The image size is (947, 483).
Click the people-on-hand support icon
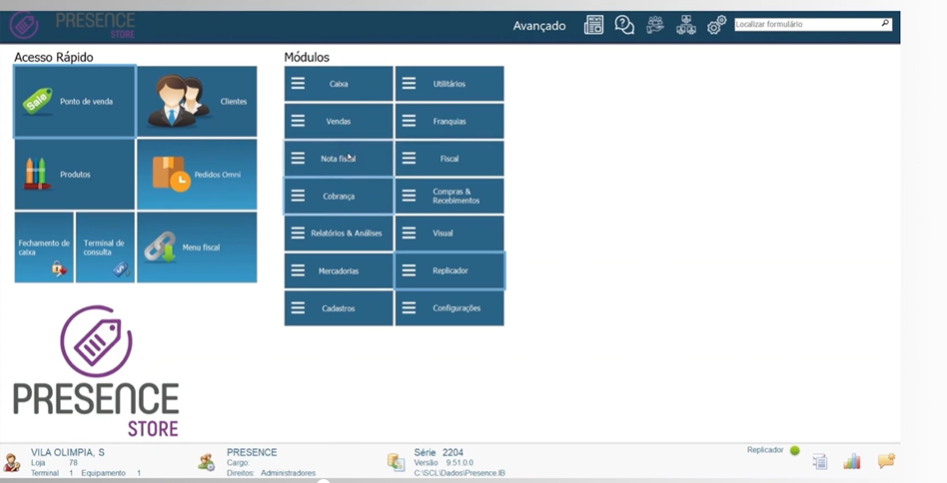[x=655, y=25]
